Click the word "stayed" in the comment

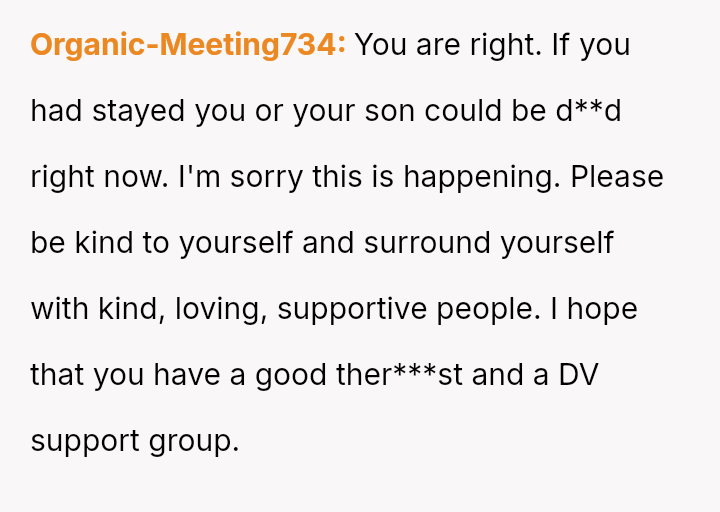pyautogui.click(x=139, y=111)
